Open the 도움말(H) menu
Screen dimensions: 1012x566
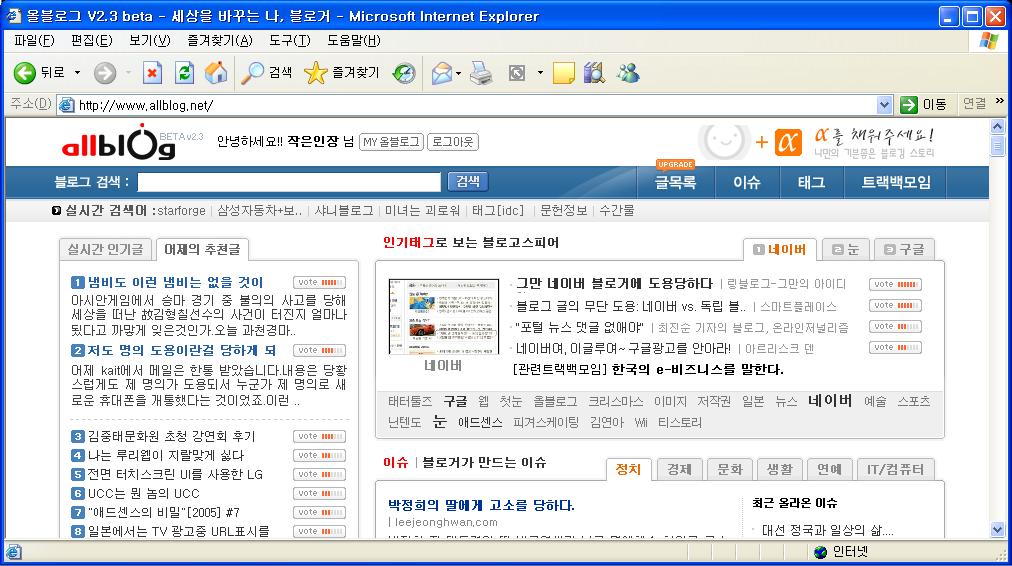coord(354,41)
